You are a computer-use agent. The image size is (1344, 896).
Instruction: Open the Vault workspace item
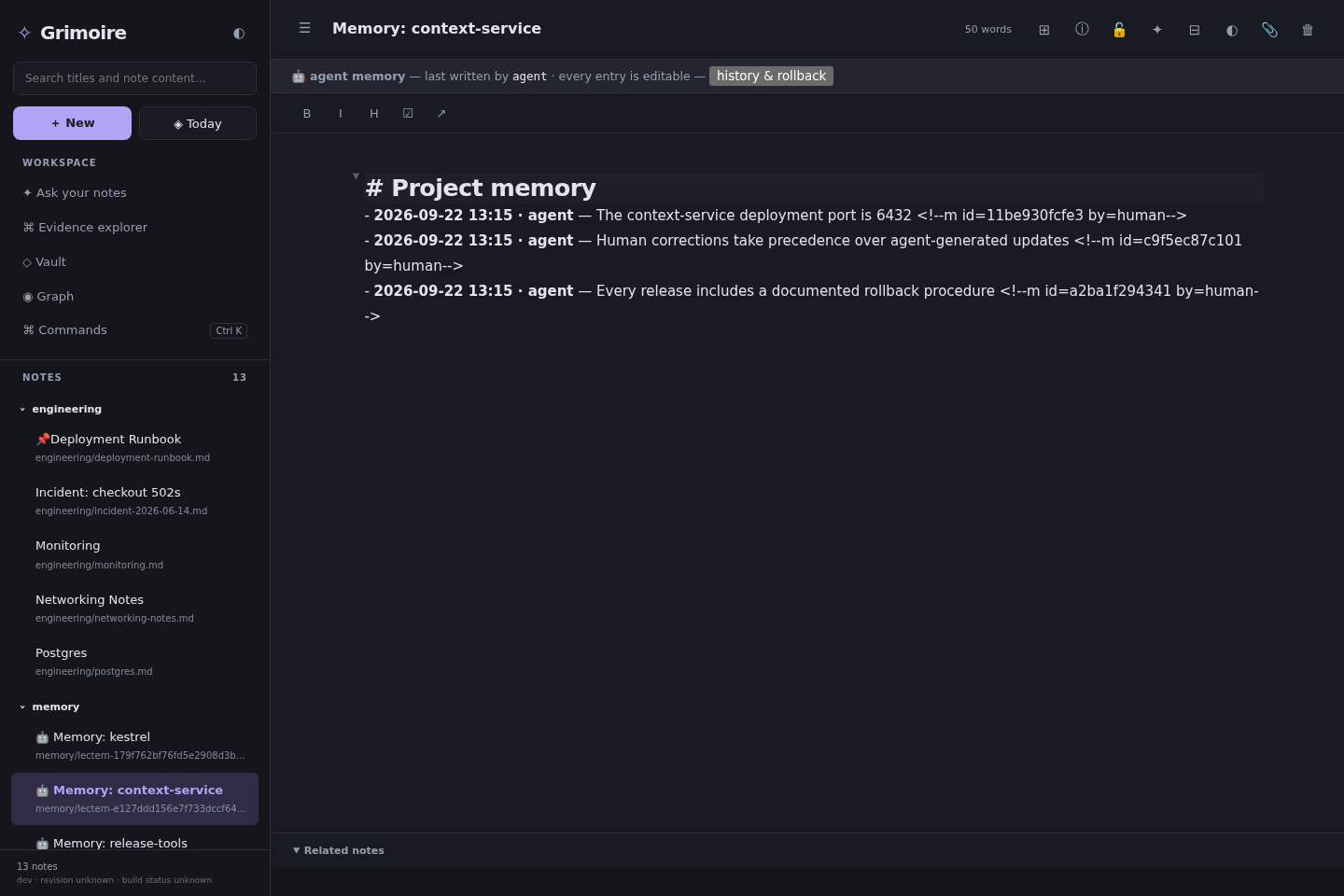[x=134, y=261]
